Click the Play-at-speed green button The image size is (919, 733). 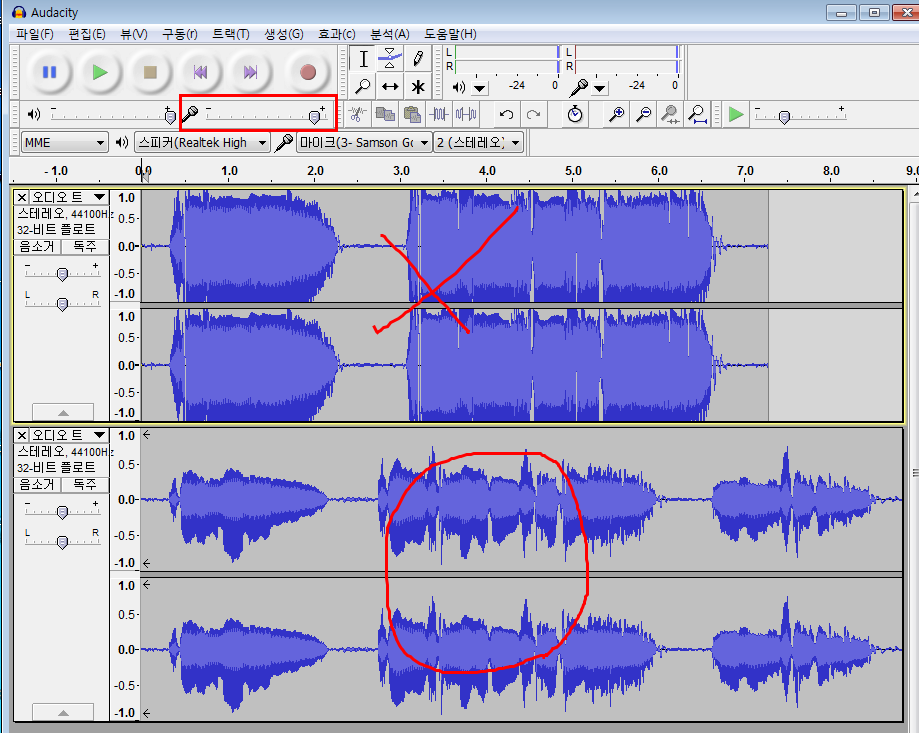[x=736, y=114]
